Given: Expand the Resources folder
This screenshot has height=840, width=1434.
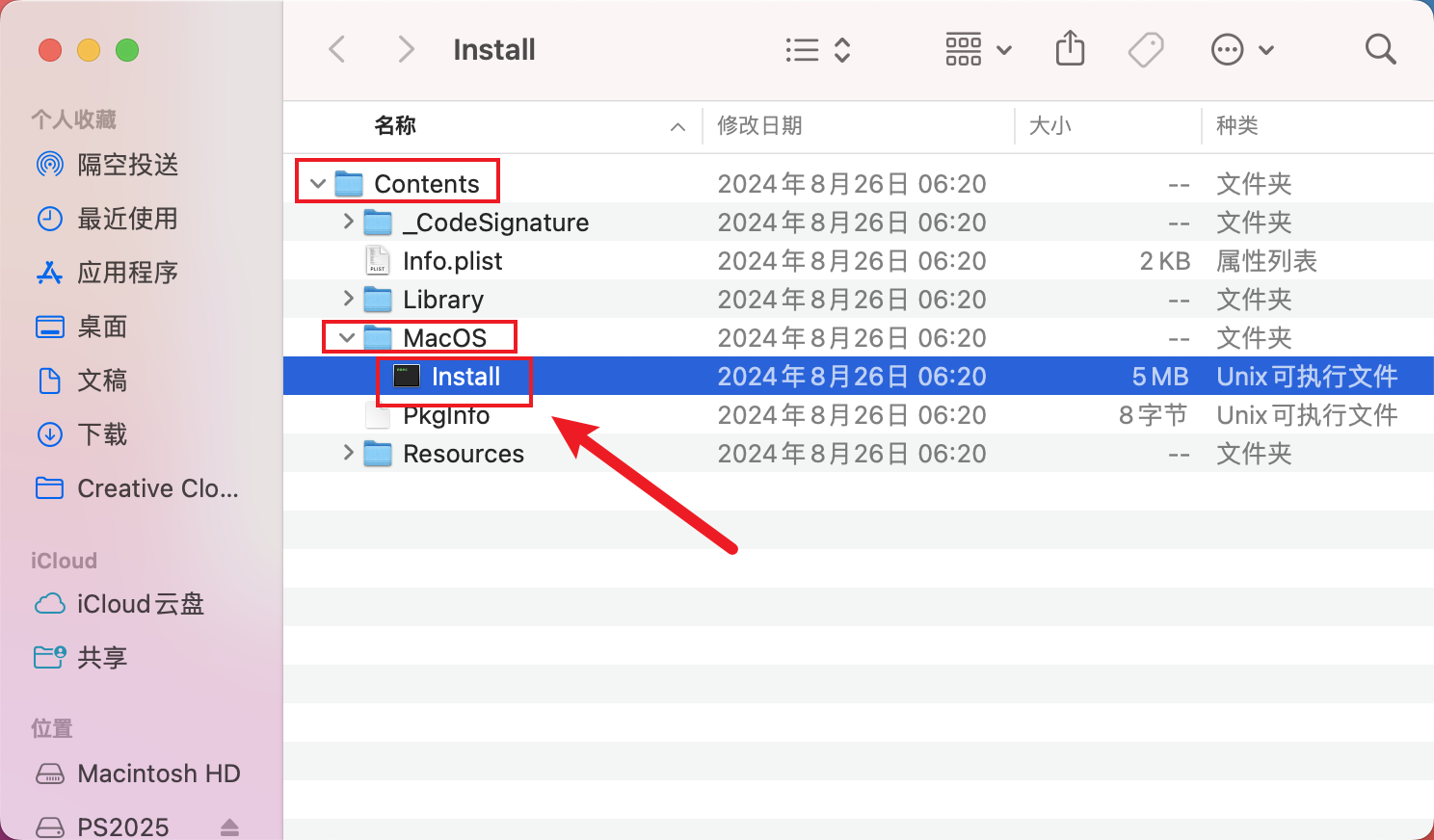Looking at the screenshot, I should click(x=348, y=453).
